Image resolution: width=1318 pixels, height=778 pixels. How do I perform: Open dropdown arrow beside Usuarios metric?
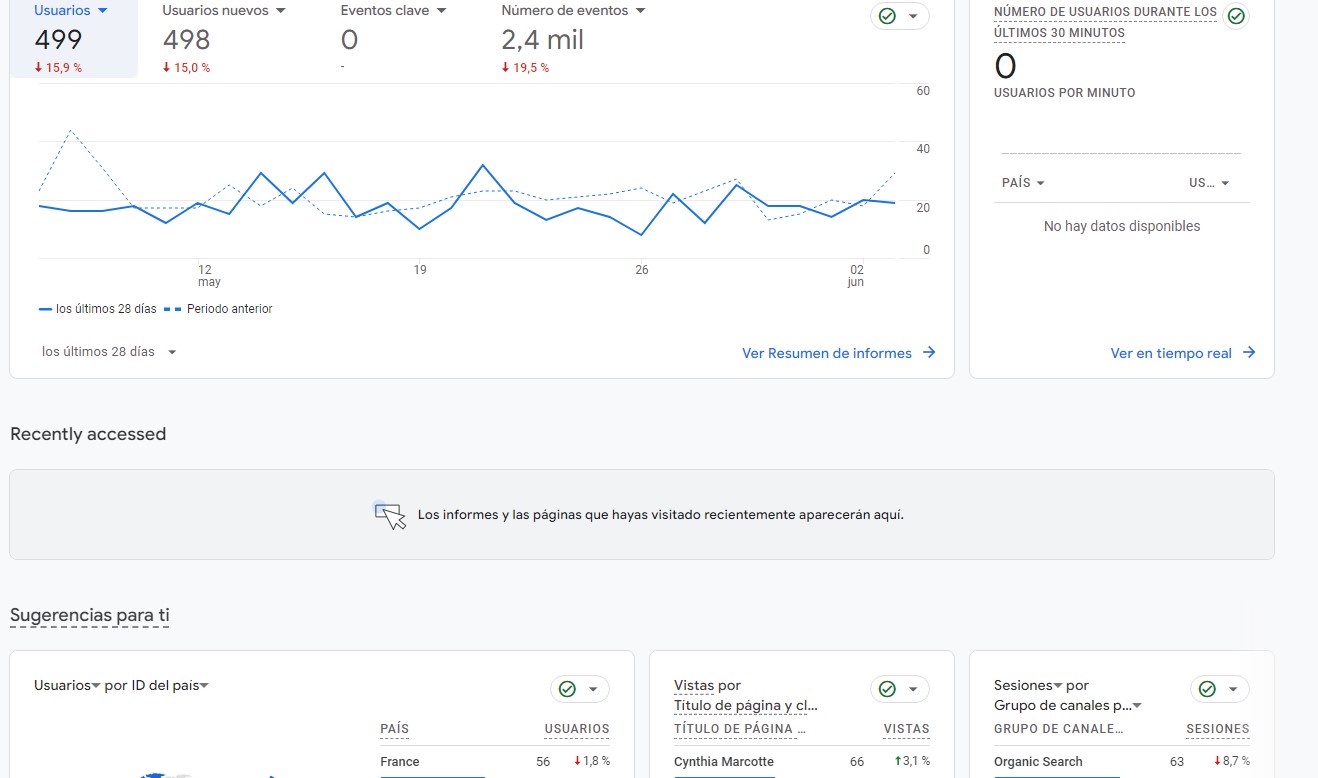tap(102, 11)
